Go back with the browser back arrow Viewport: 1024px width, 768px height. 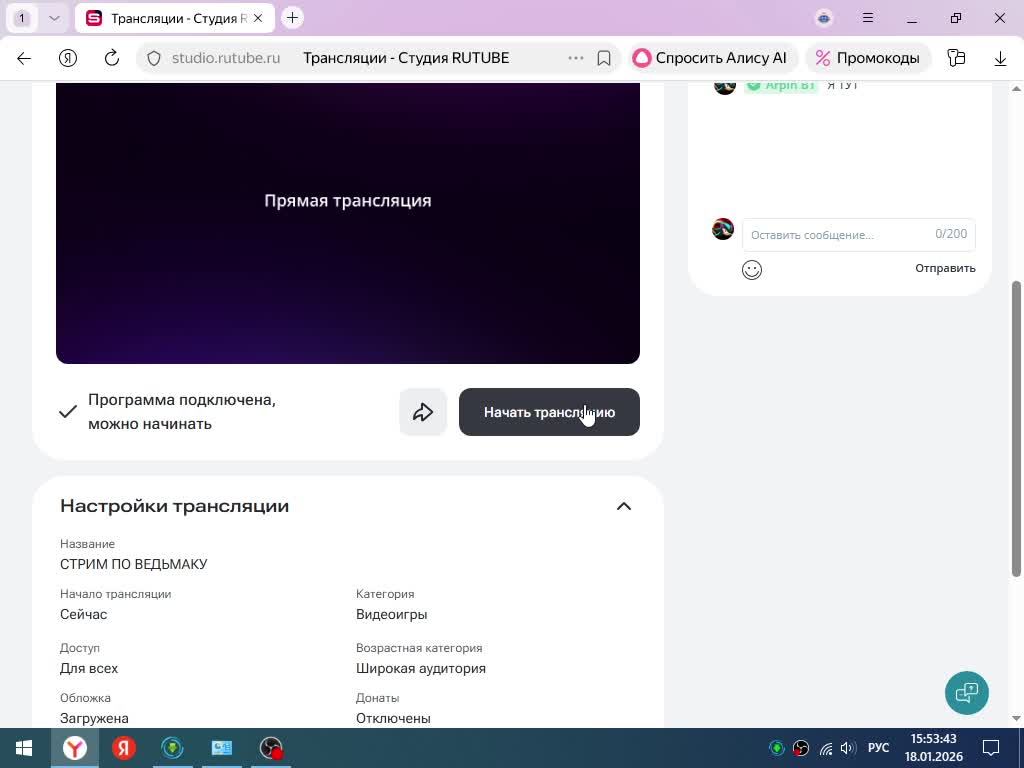point(24,58)
